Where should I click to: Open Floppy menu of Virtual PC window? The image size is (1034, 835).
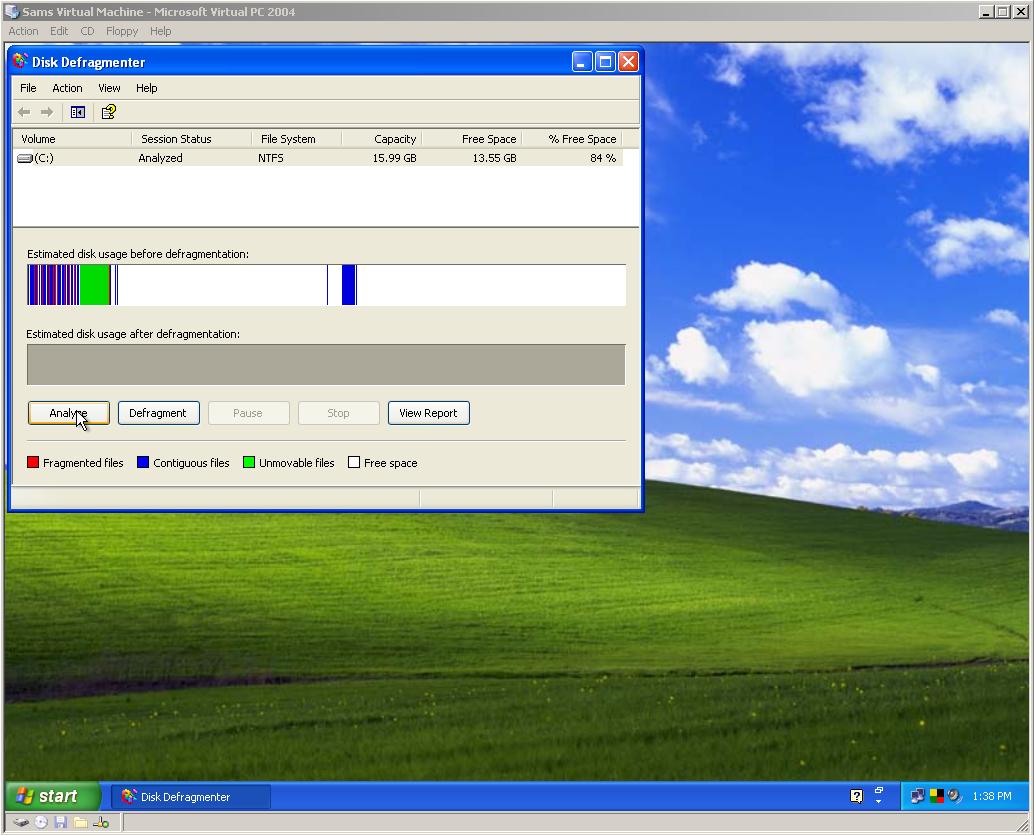[122, 31]
